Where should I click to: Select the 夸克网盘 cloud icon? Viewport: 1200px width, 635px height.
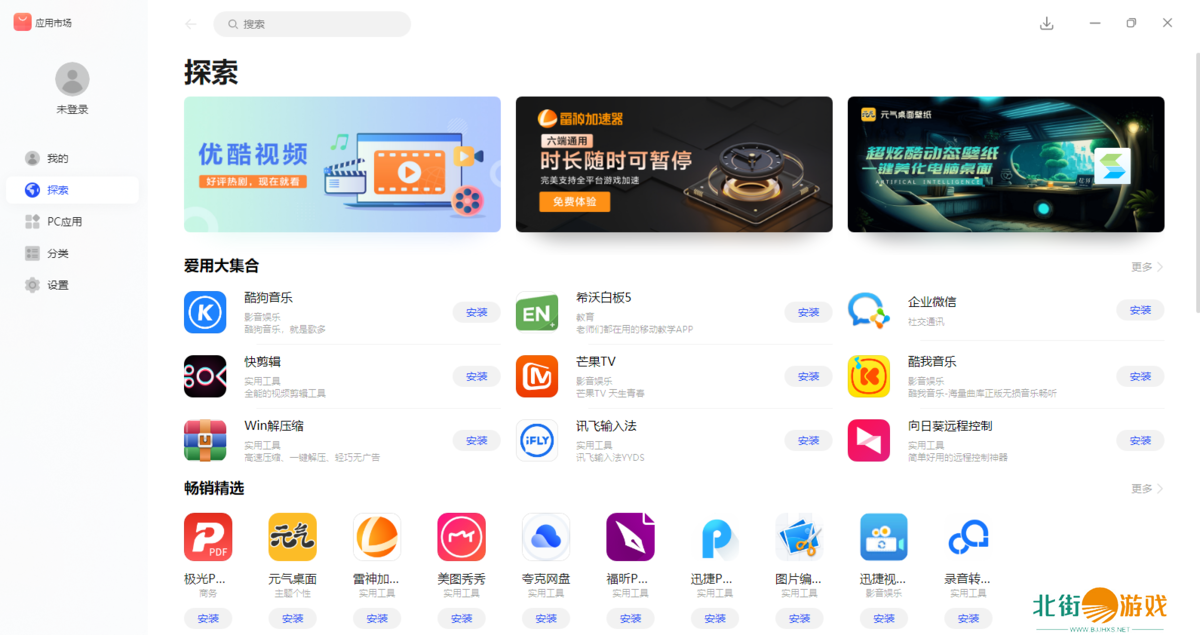coord(546,537)
